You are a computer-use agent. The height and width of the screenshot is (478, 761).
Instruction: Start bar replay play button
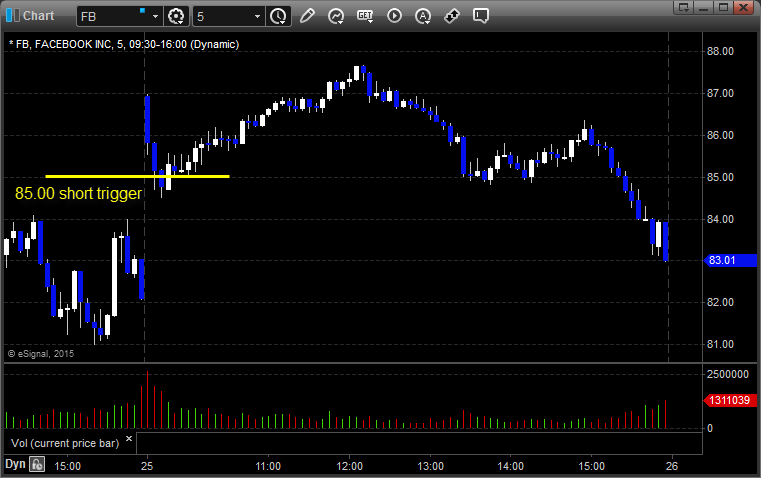394,16
